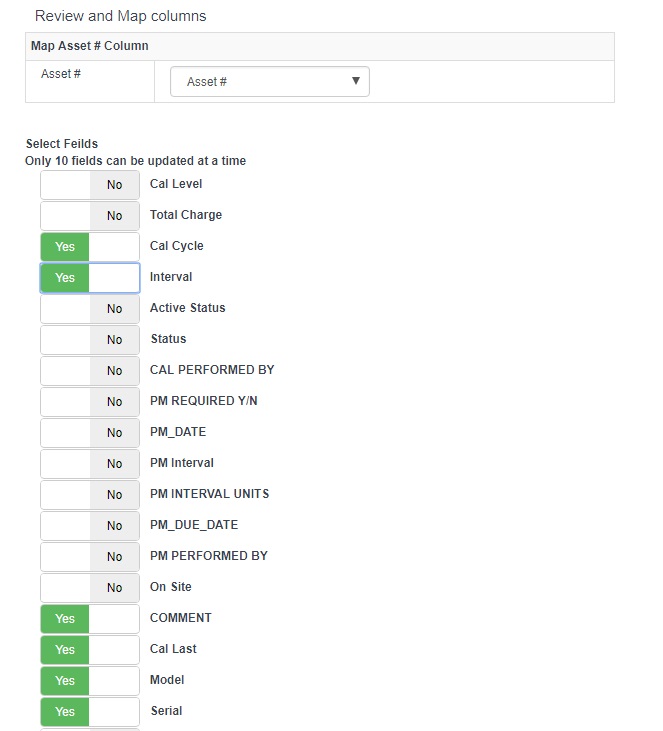Enable PM REQUIRED Y/N toggle
Screen dimensions: 663x731
coord(90,402)
